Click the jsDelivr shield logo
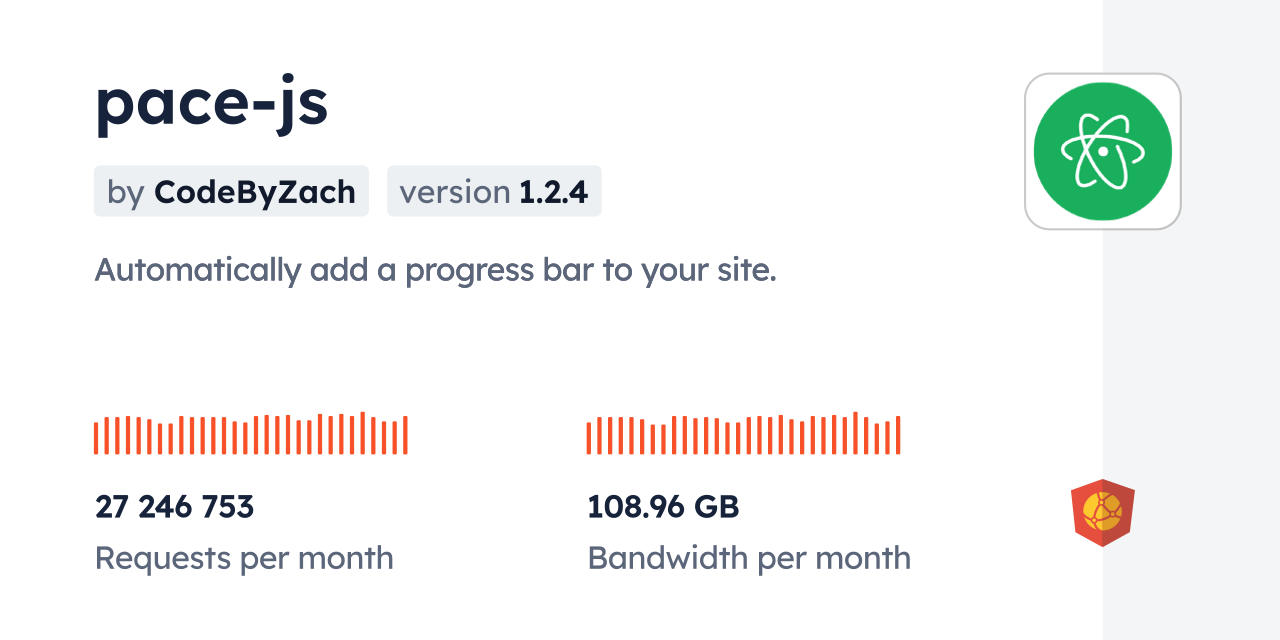 [1102, 512]
